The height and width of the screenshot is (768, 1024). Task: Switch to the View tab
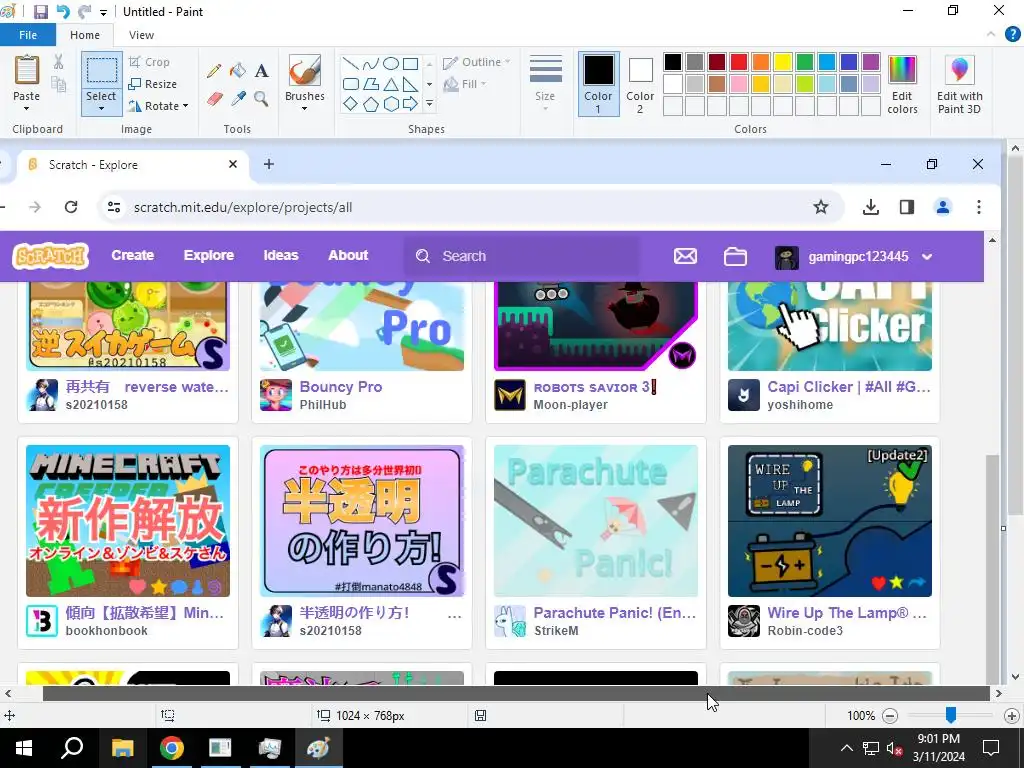tap(141, 35)
